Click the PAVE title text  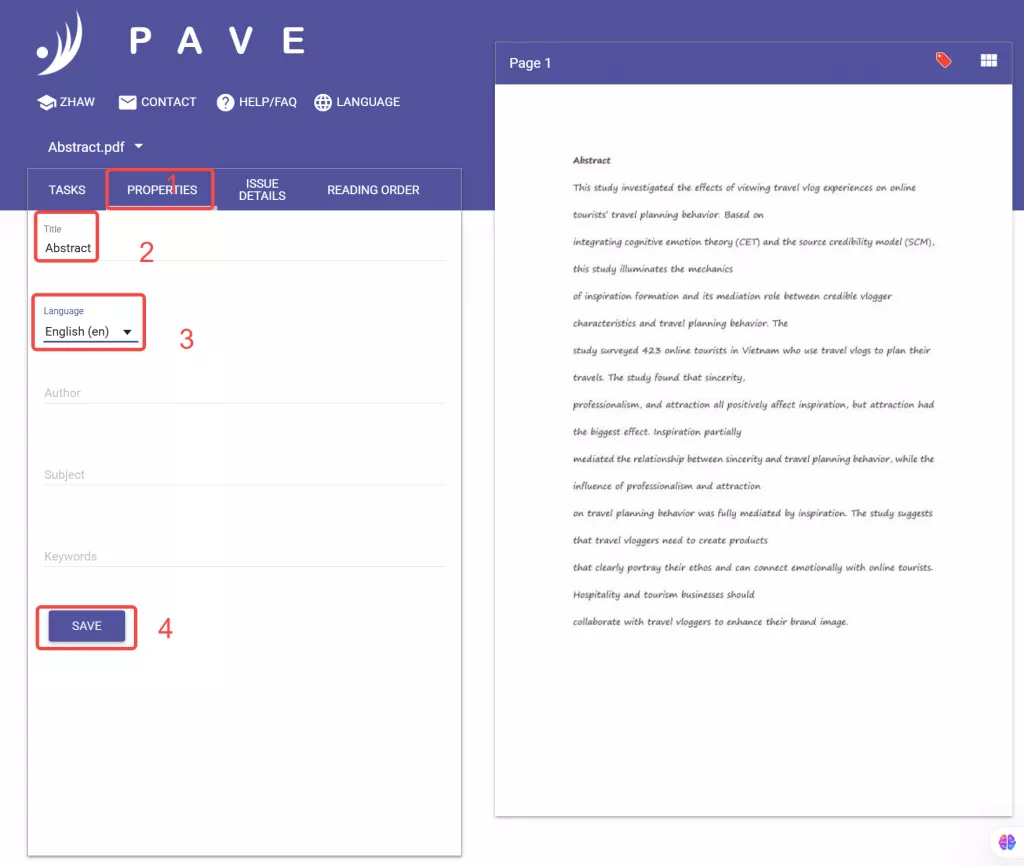(217, 41)
